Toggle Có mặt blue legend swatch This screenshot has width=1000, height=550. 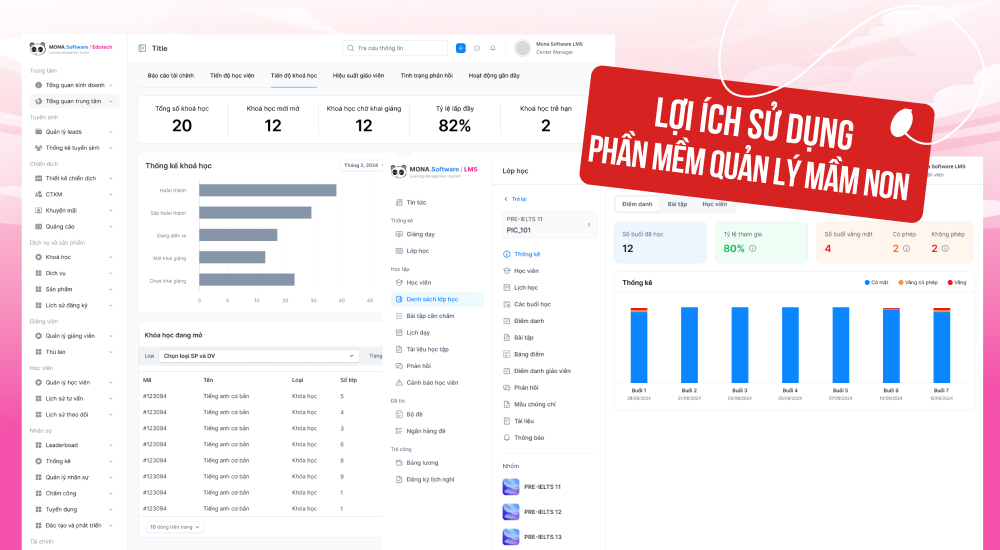tap(867, 283)
